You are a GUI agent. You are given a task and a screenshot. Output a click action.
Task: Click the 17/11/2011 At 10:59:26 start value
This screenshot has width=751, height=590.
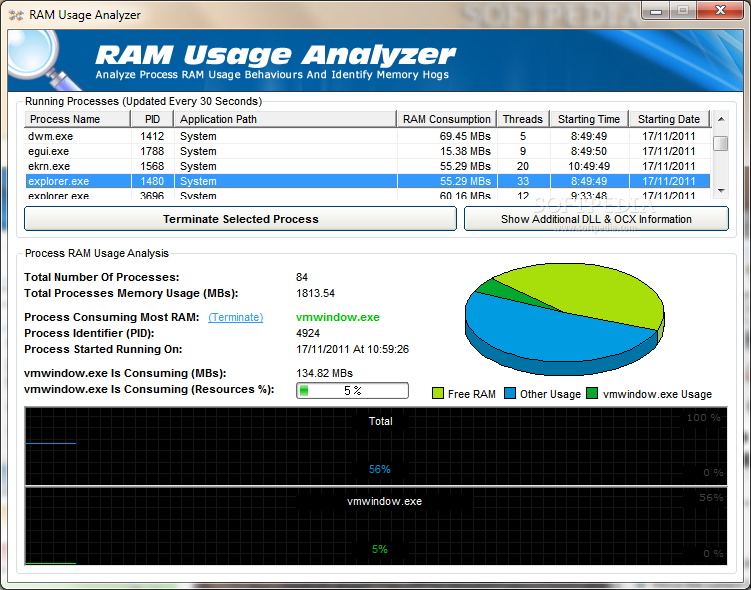(x=353, y=349)
